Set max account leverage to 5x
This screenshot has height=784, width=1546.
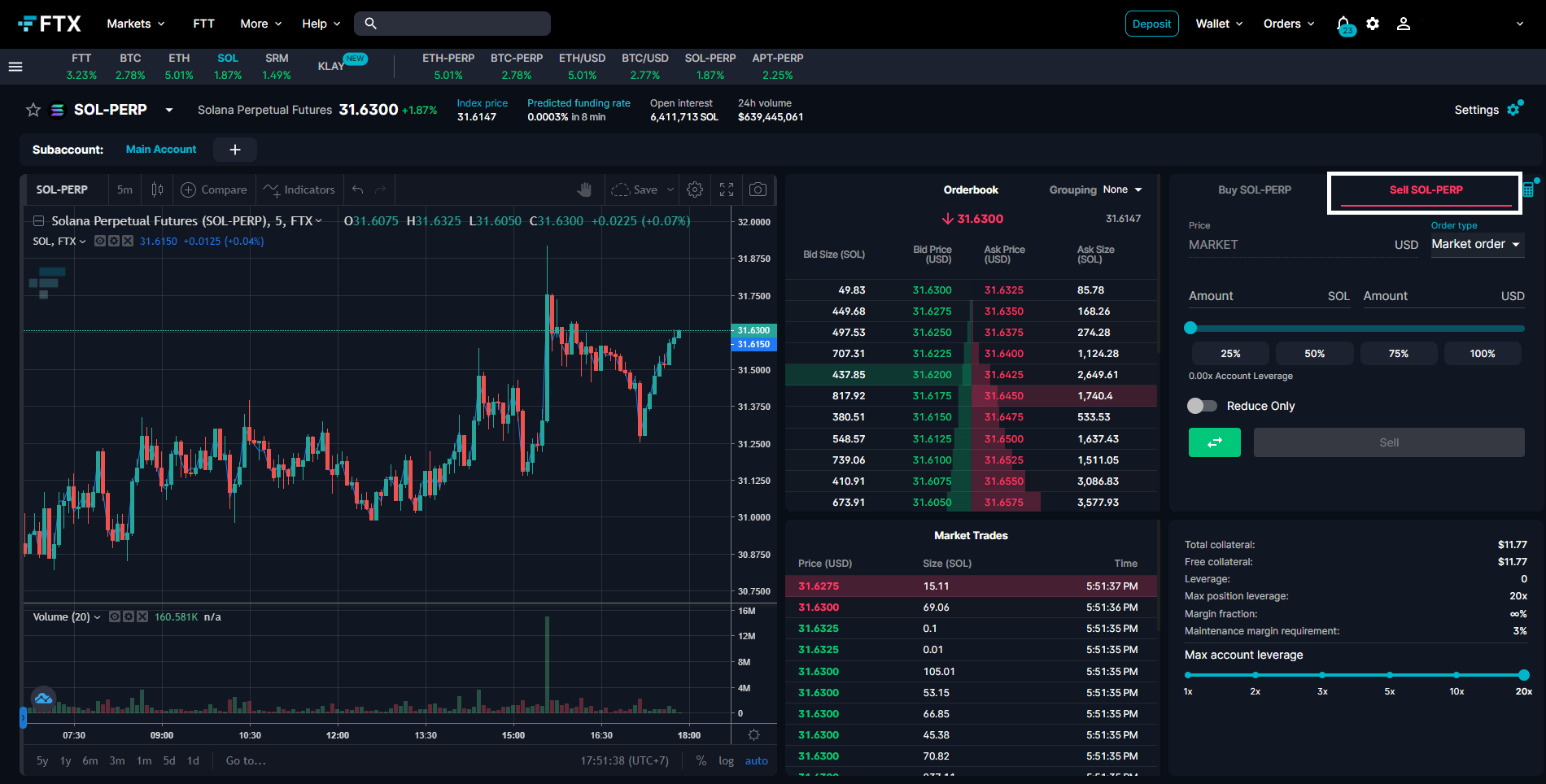[1390, 675]
